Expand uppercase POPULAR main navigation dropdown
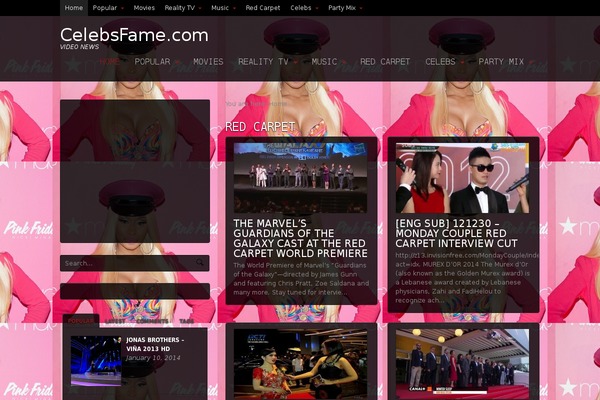Image resolution: width=600 pixels, height=400 pixels. 157,61
